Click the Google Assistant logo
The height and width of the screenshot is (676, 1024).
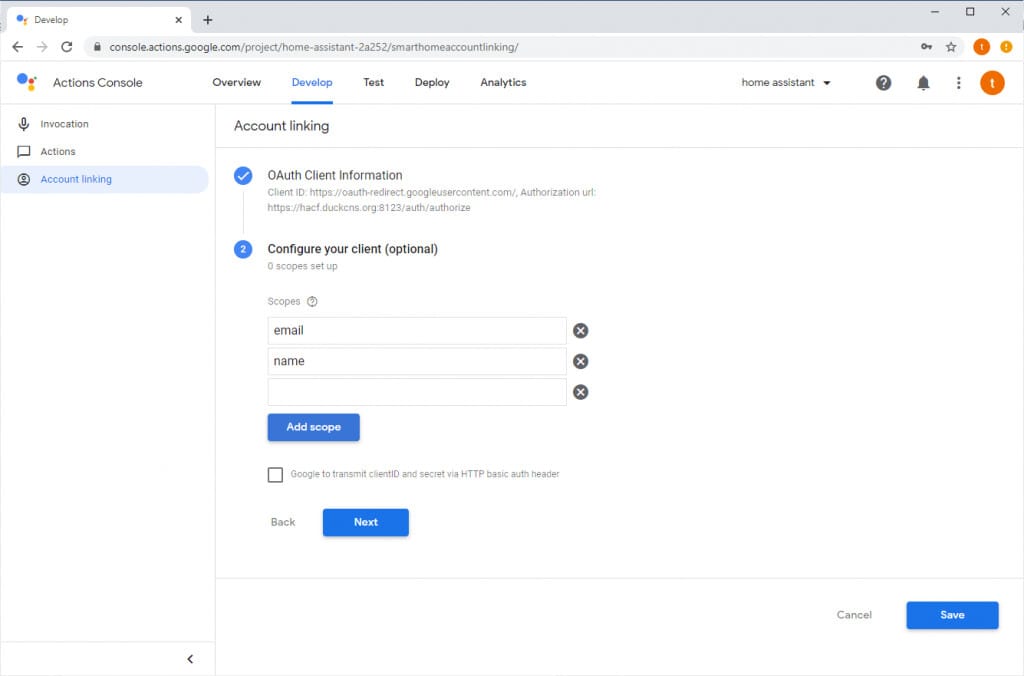click(26, 82)
